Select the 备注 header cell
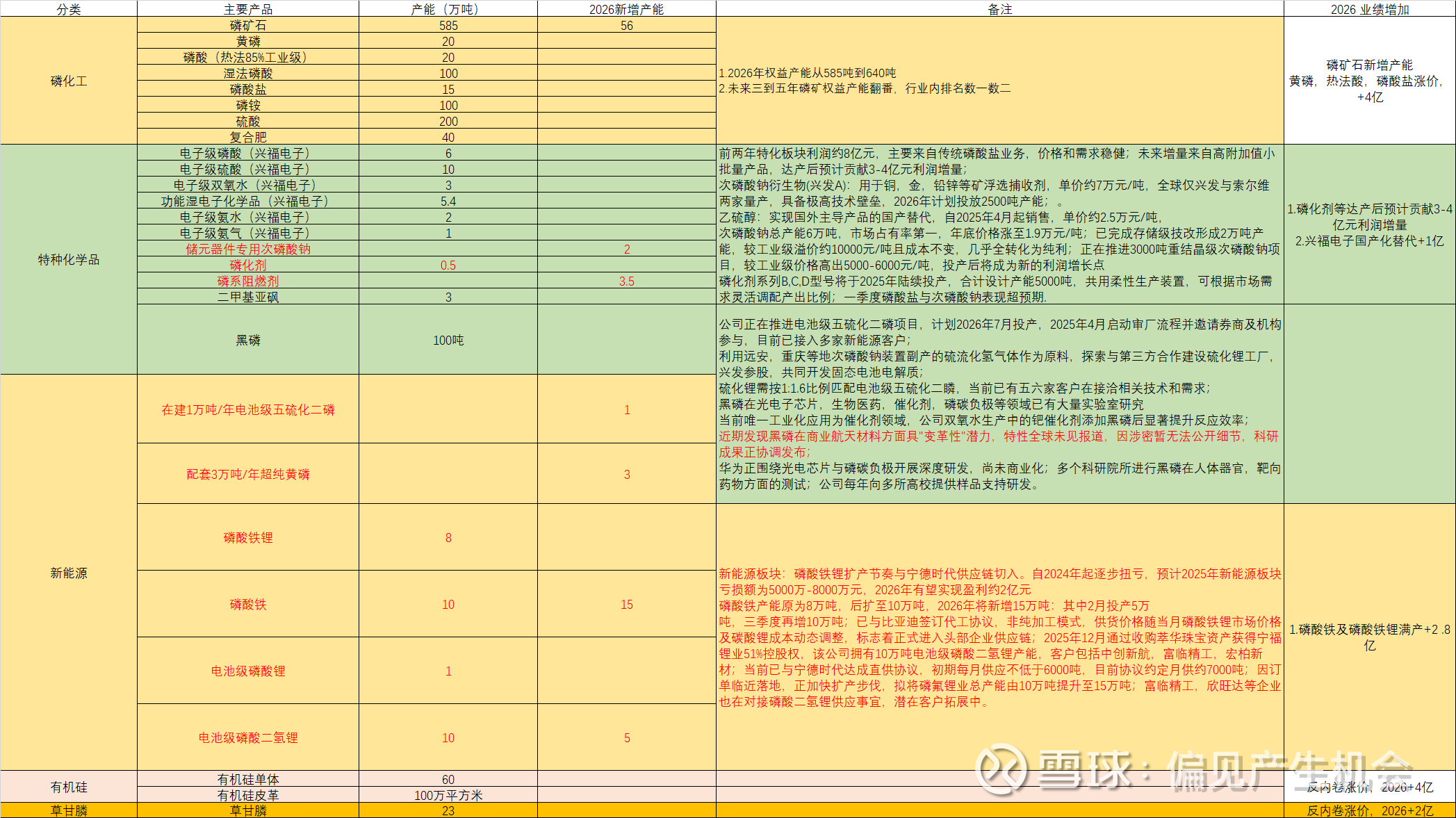Image resolution: width=1456 pixels, height=818 pixels. 999,9
